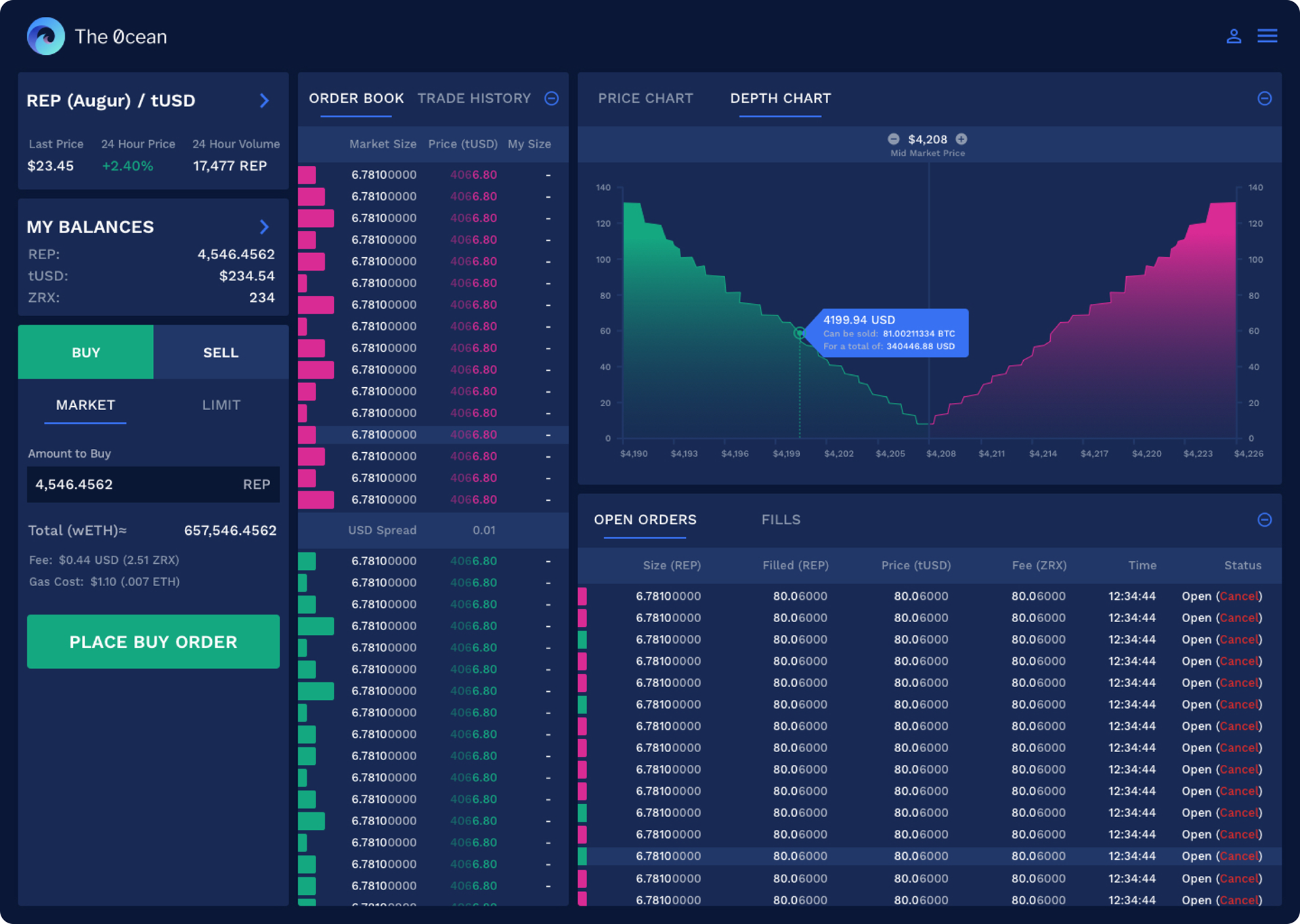Open the Price Chart tab

coord(645,99)
